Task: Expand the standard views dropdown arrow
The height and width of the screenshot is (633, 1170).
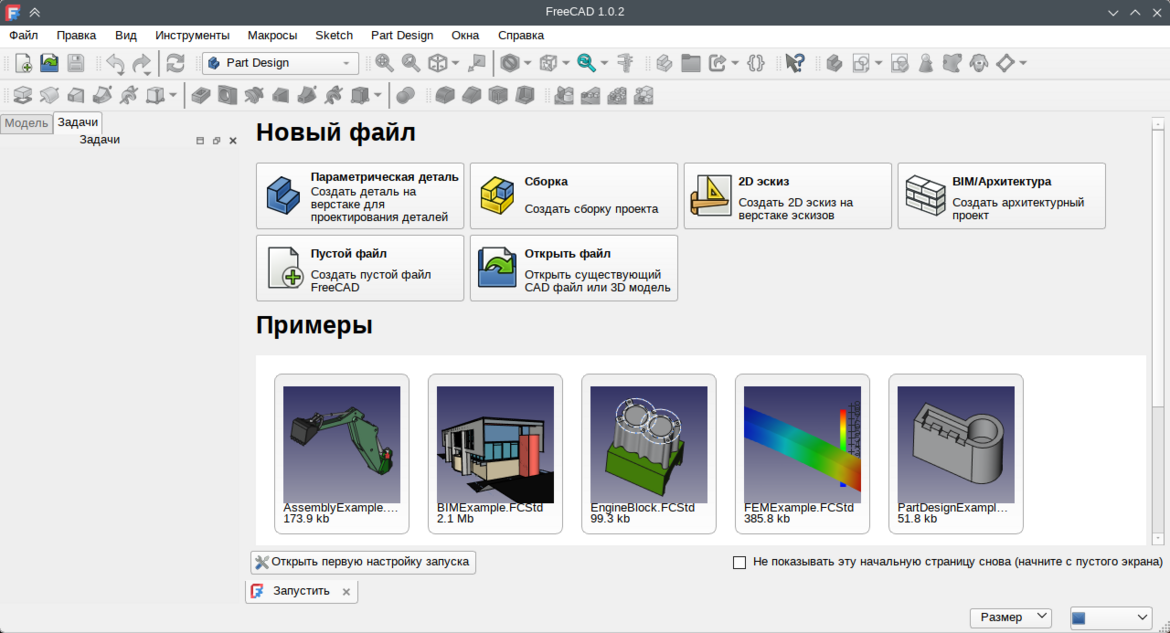Action: pyautogui.click(x=455, y=63)
